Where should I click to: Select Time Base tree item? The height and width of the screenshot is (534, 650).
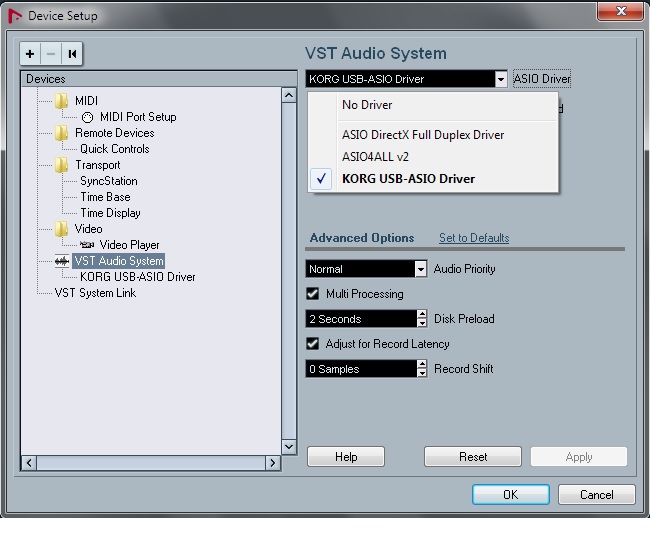[105, 197]
